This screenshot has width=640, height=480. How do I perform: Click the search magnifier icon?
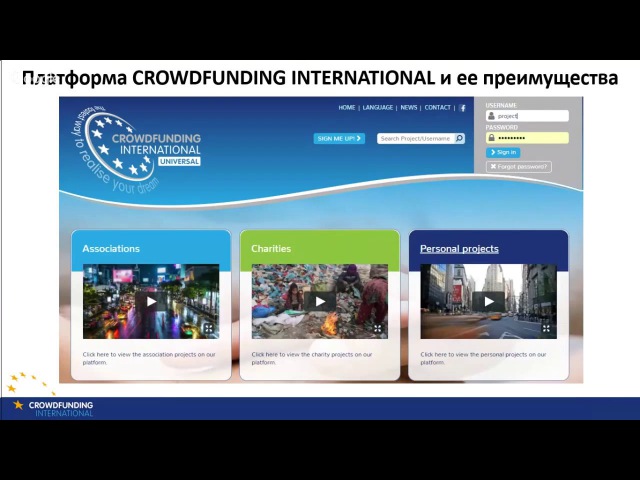[459, 138]
